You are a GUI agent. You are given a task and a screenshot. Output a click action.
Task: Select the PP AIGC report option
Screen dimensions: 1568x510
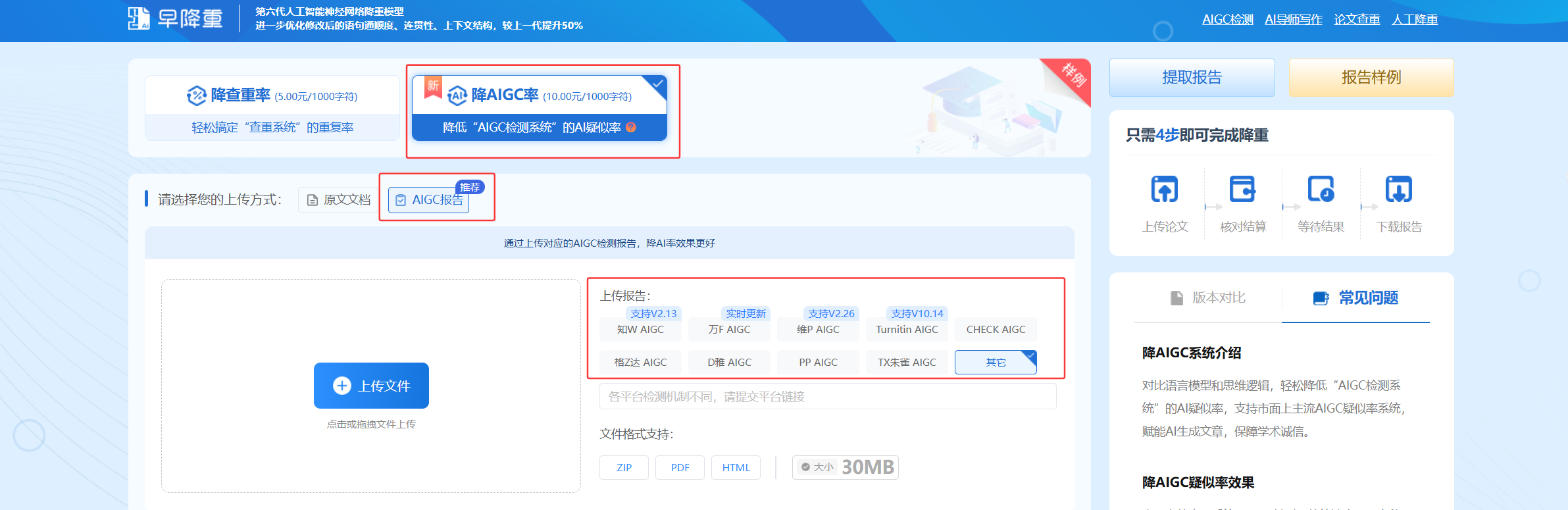(x=818, y=363)
